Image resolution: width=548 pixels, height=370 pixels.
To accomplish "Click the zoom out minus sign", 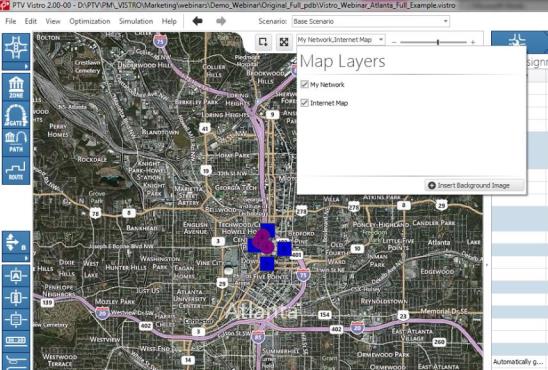I will (x=394, y=42).
